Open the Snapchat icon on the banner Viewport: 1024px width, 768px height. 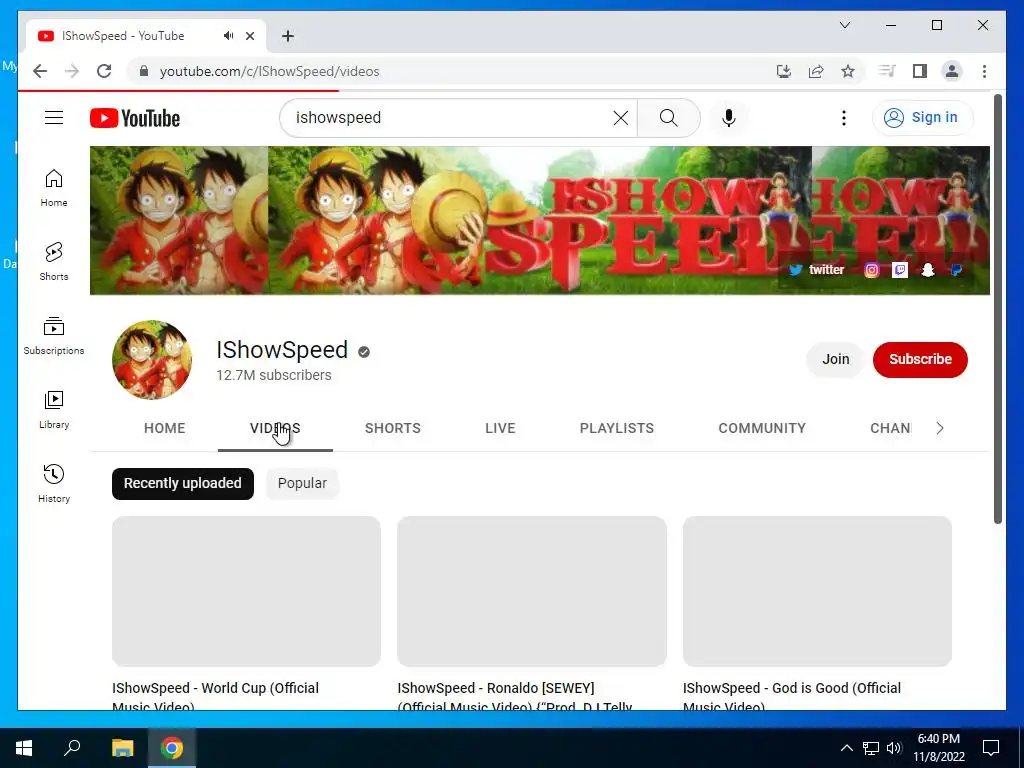[x=928, y=270]
